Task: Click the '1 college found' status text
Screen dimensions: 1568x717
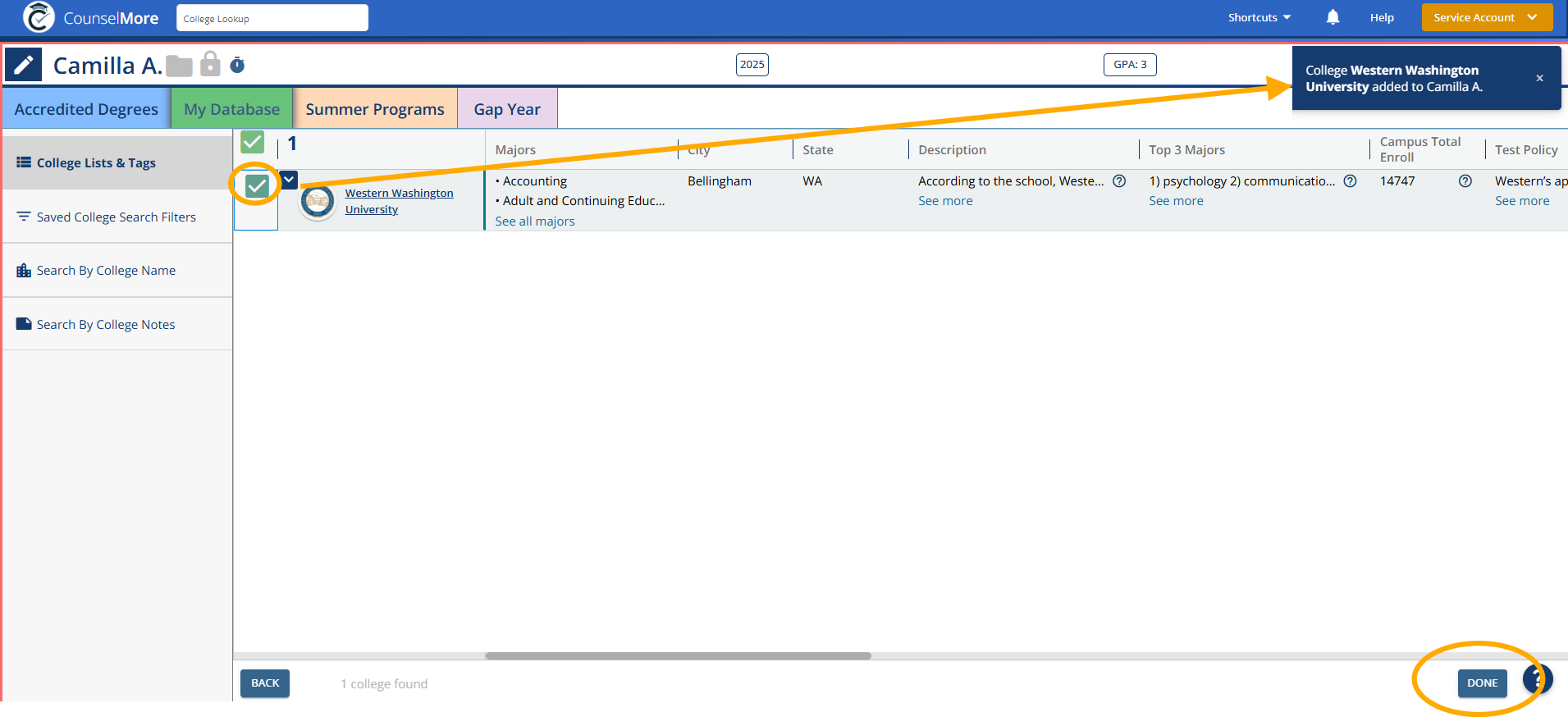Action: coord(384,684)
